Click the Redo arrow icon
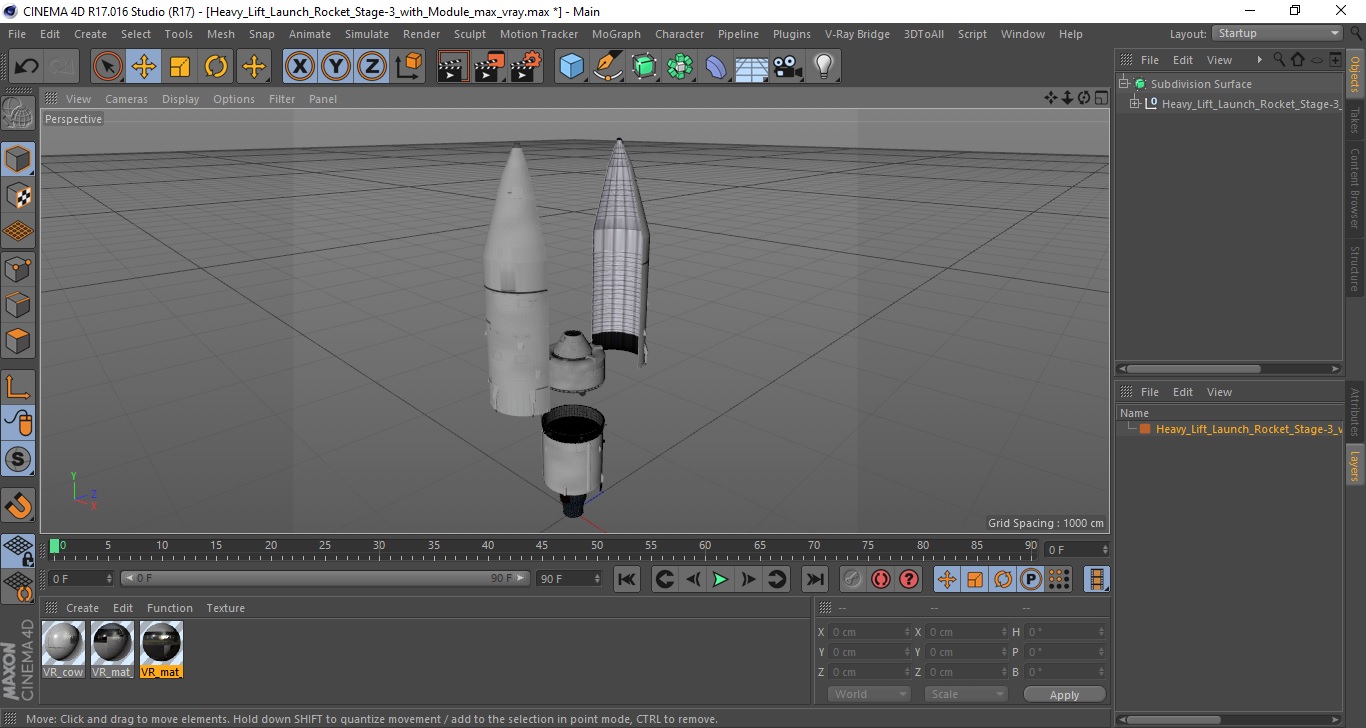Screen dimensions: 1366x728 [x=62, y=67]
